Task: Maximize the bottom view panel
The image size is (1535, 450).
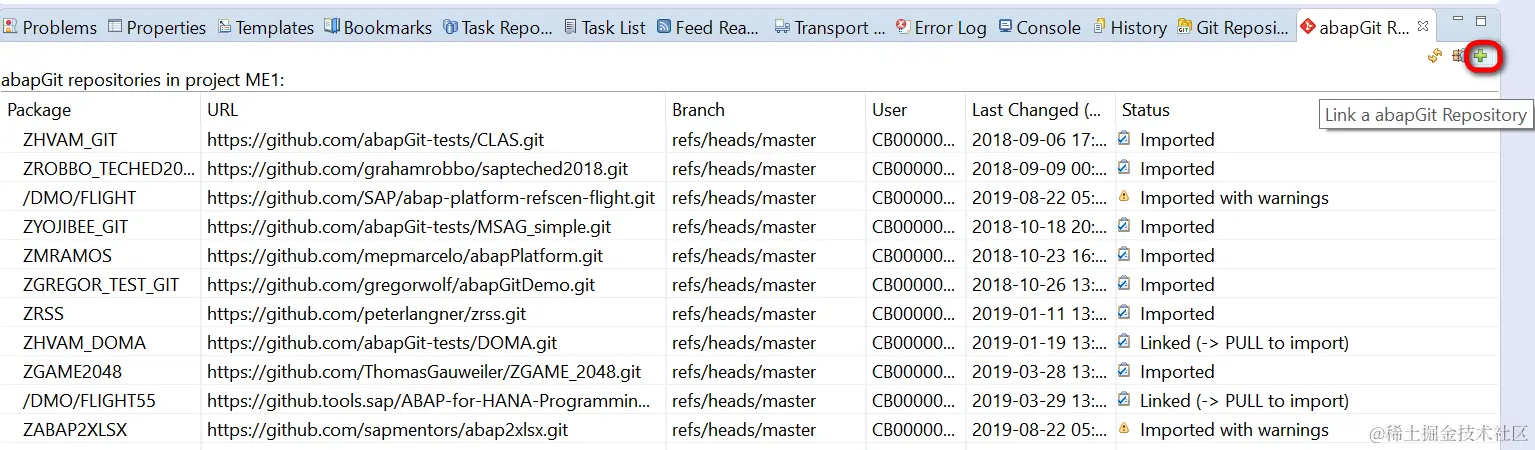Action: pyautogui.click(x=1482, y=21)
